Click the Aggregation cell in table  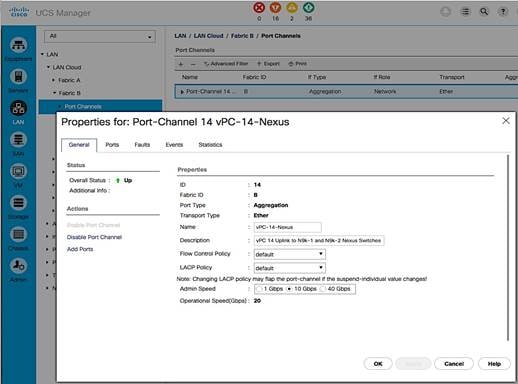tap(325, 91)
